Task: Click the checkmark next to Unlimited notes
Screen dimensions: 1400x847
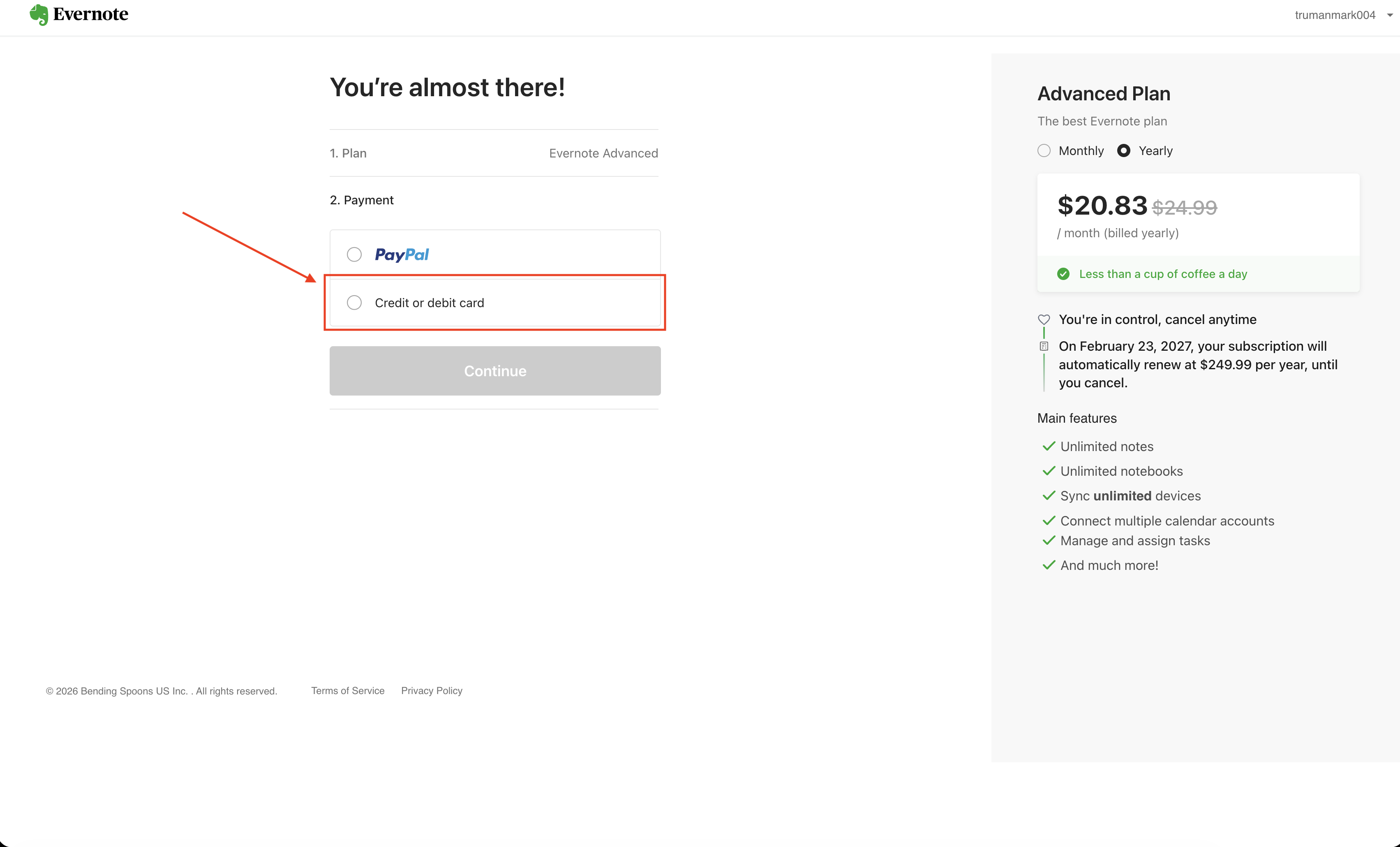Action: (x=1048, y=446)
